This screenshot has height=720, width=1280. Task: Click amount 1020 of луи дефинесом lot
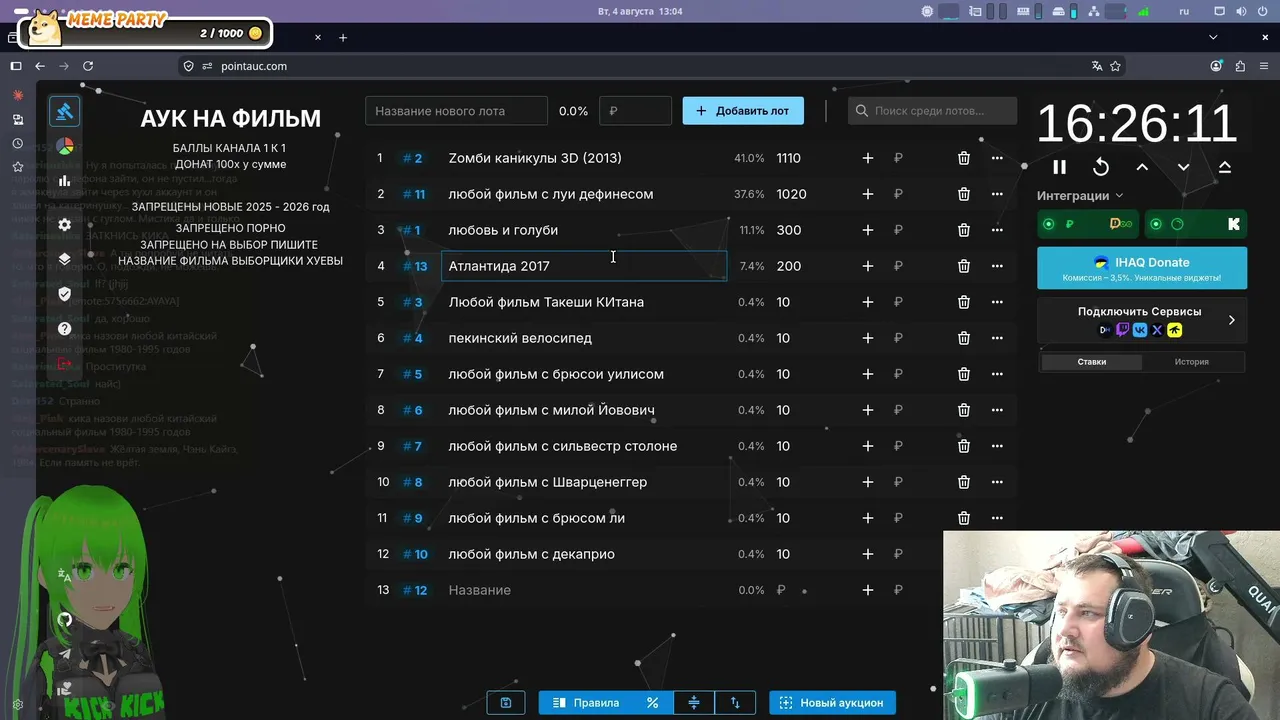[792, 194]
